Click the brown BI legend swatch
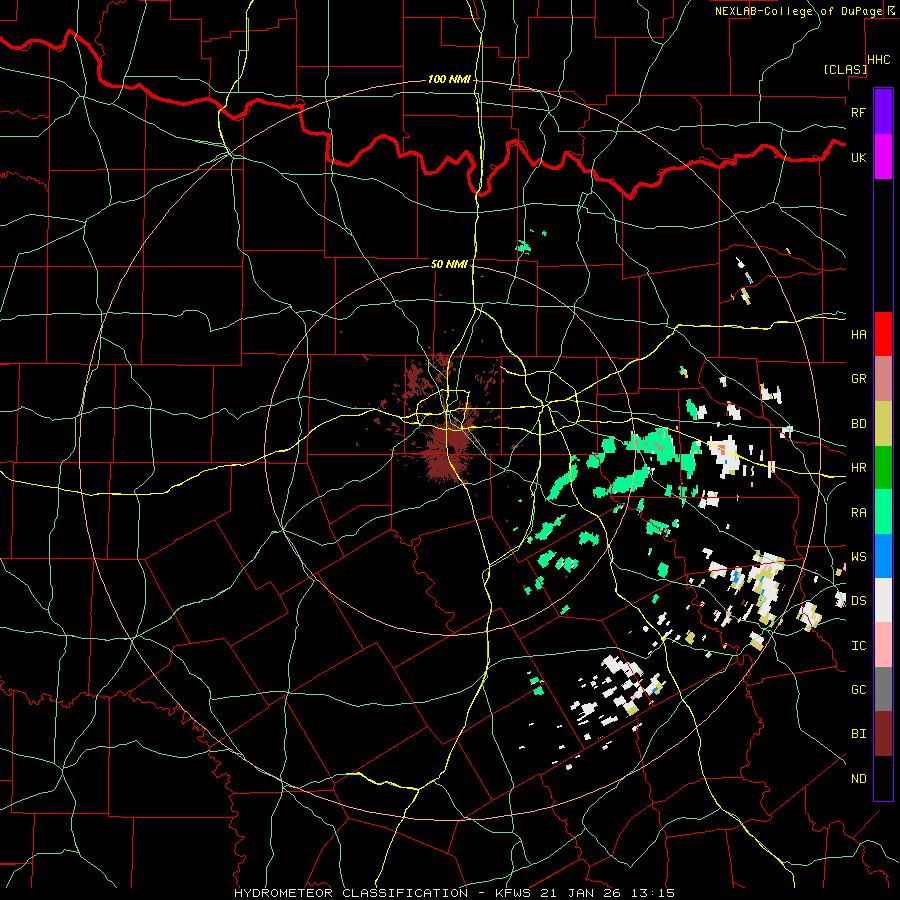 click(x=883, y=734)
